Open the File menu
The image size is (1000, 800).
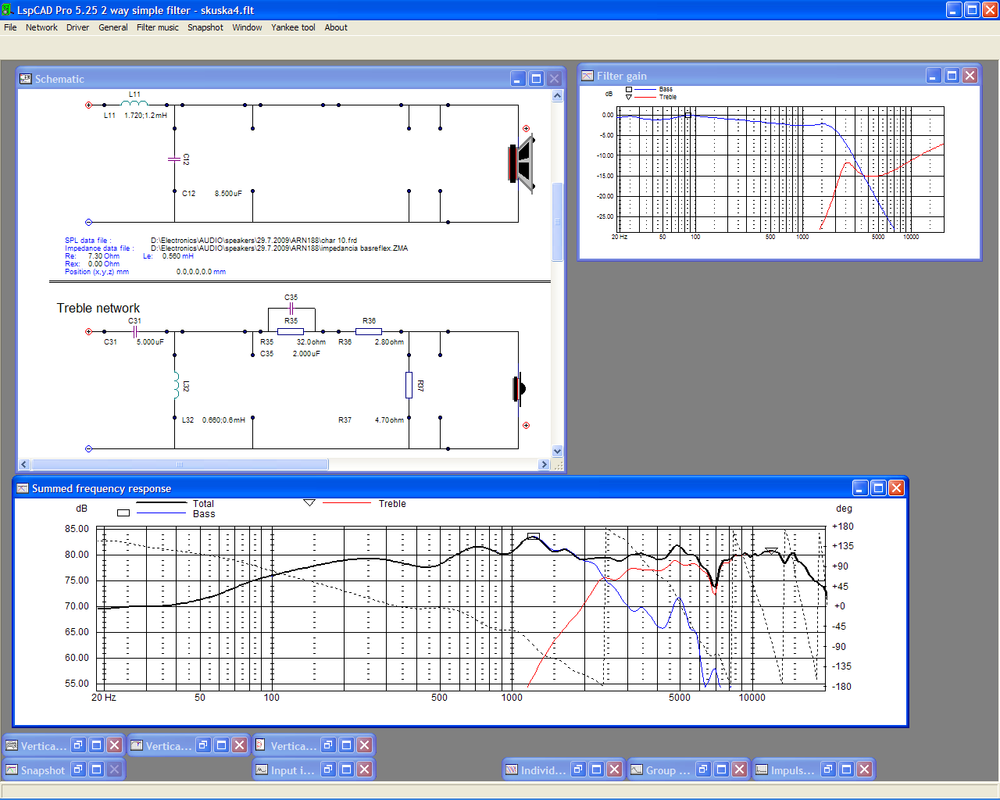point(10,27)
